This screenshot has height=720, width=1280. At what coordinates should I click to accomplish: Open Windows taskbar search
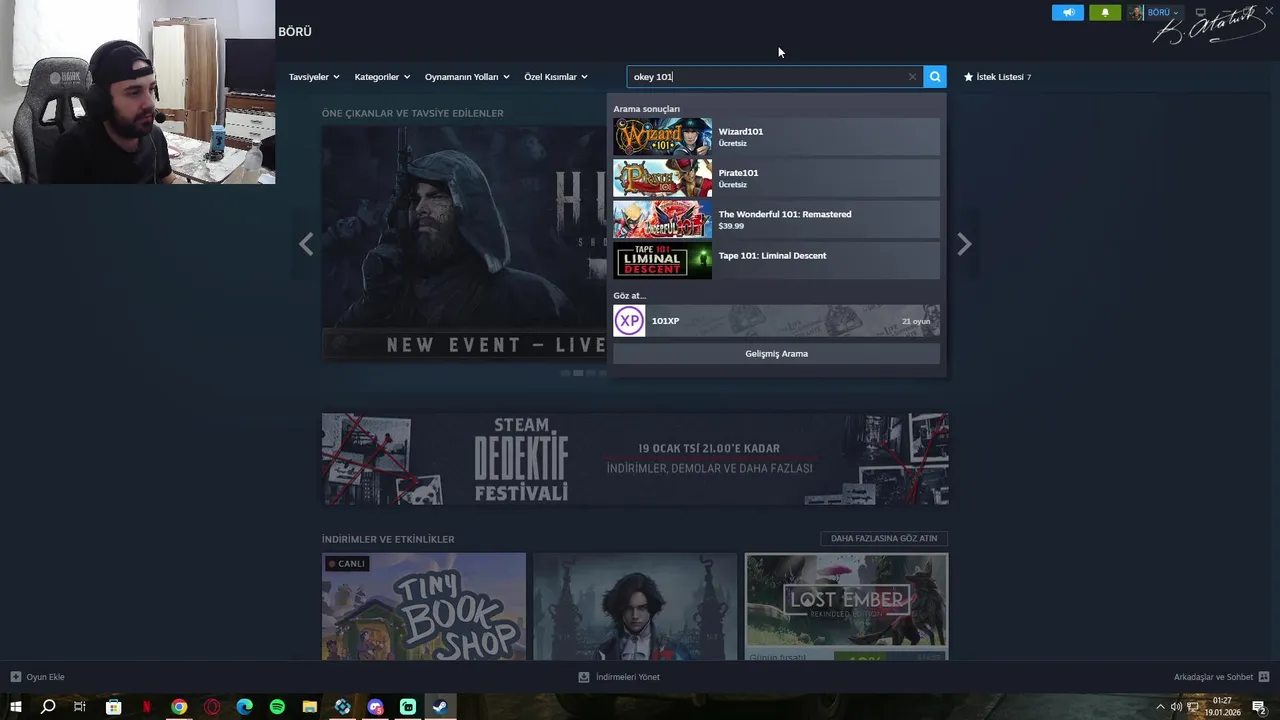(48, 707)
